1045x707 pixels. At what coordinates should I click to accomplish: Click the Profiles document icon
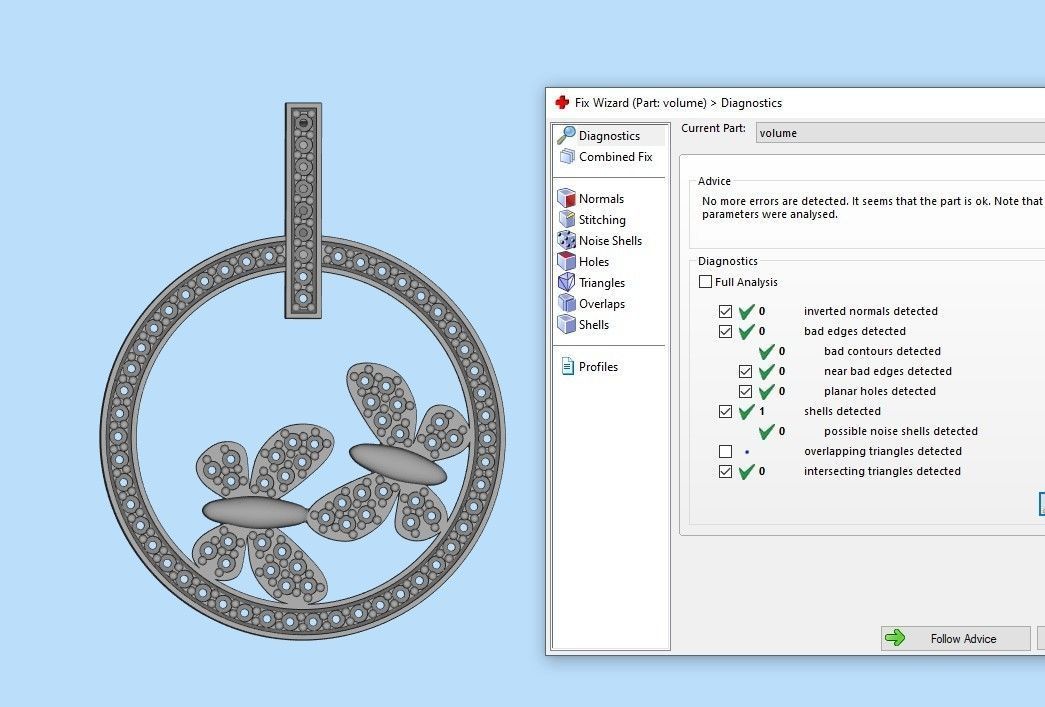[x=568, y=366]
